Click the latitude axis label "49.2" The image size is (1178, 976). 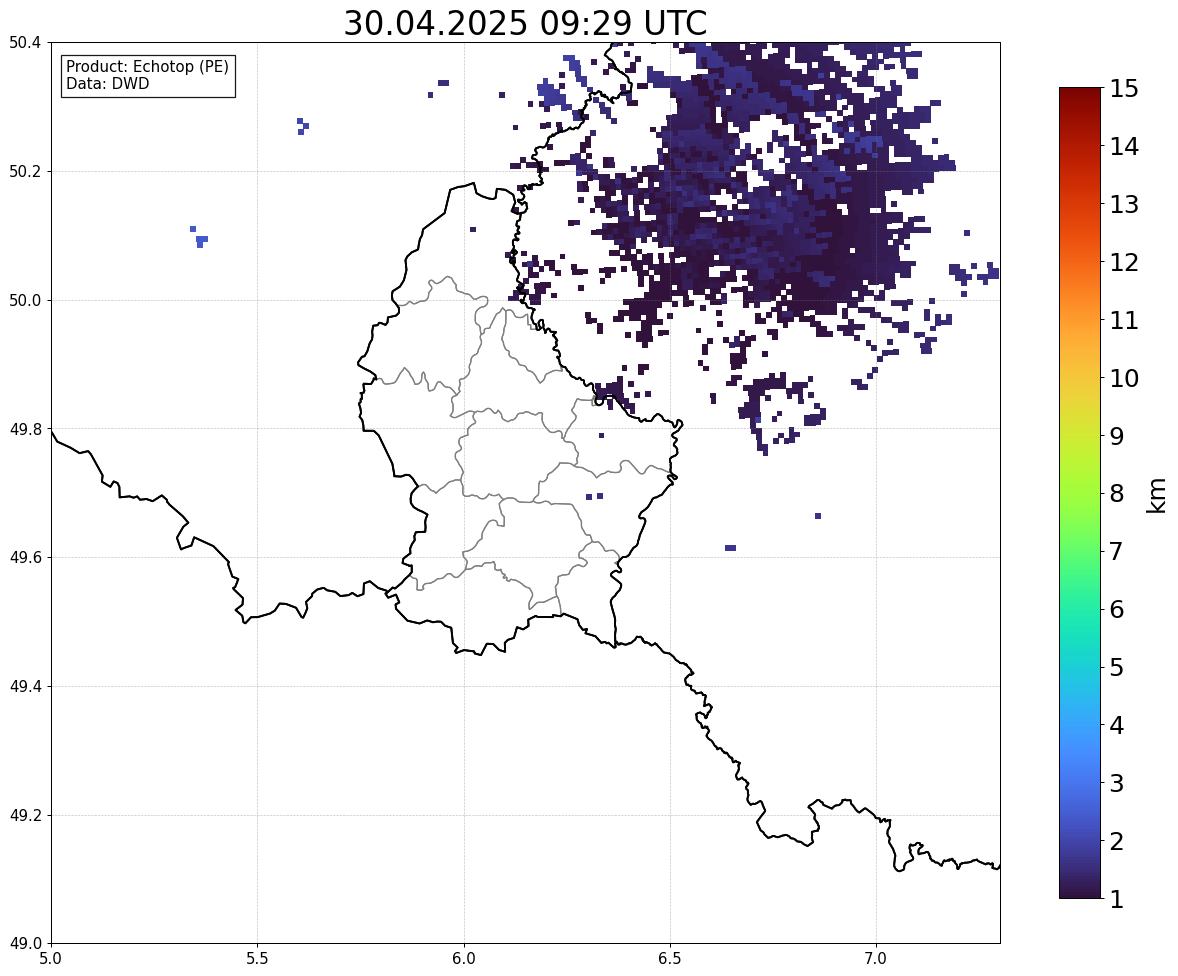[x=24, y=815]
